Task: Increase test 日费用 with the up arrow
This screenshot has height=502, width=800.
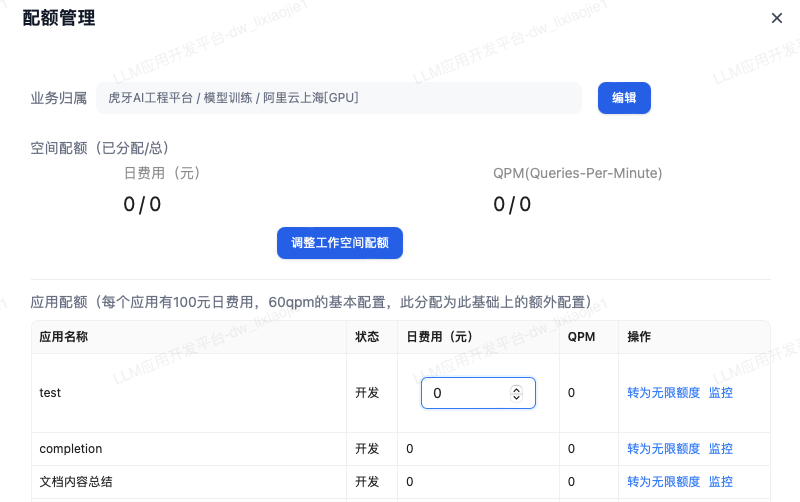Action: 516,390
